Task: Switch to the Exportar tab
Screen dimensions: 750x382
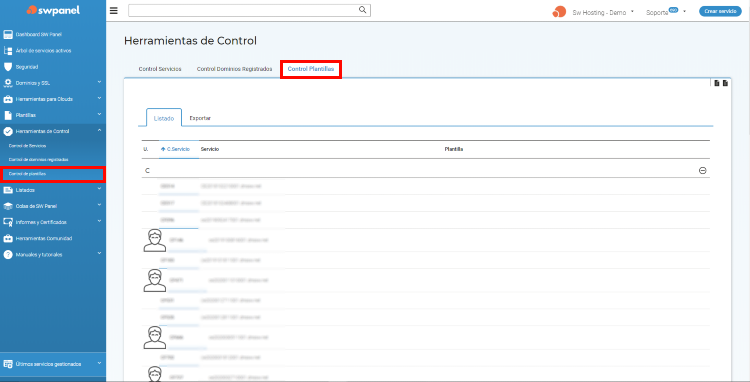Action: tap(200, 118)
